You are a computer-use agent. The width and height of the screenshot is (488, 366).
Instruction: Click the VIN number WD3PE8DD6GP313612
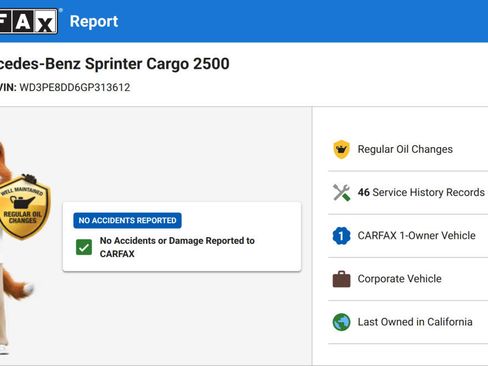pos(75,87)
